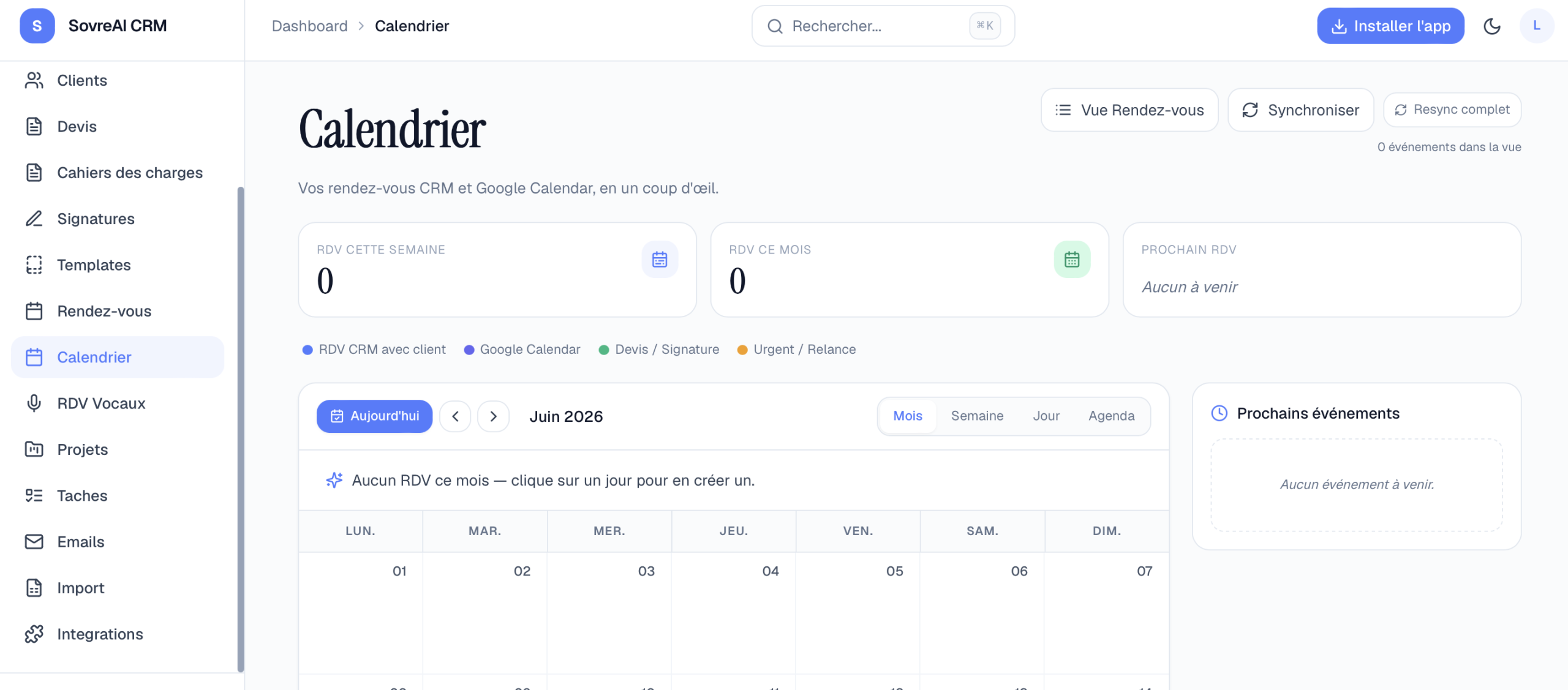Open the Signatures section

(118, 219)
